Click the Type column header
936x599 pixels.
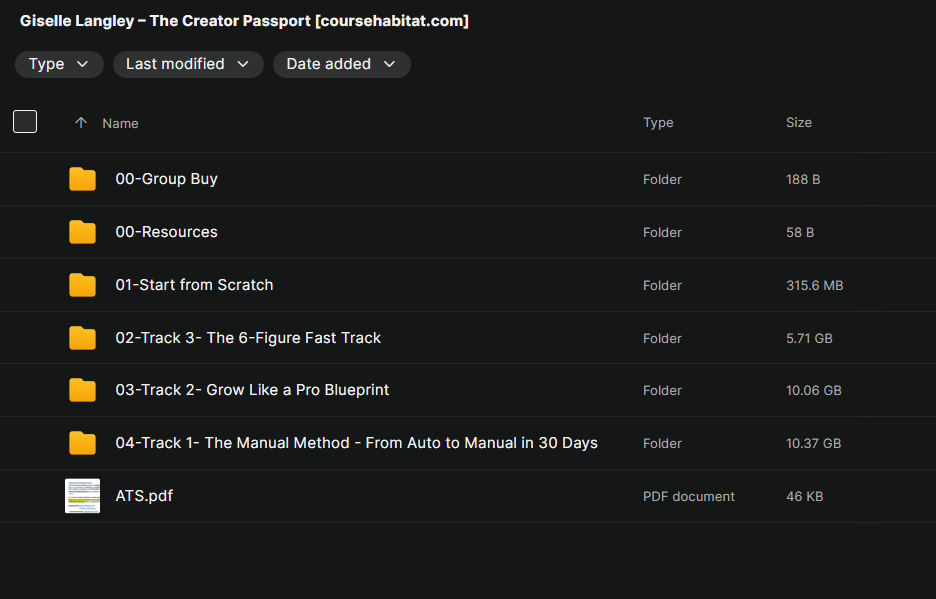pos(658,123)
